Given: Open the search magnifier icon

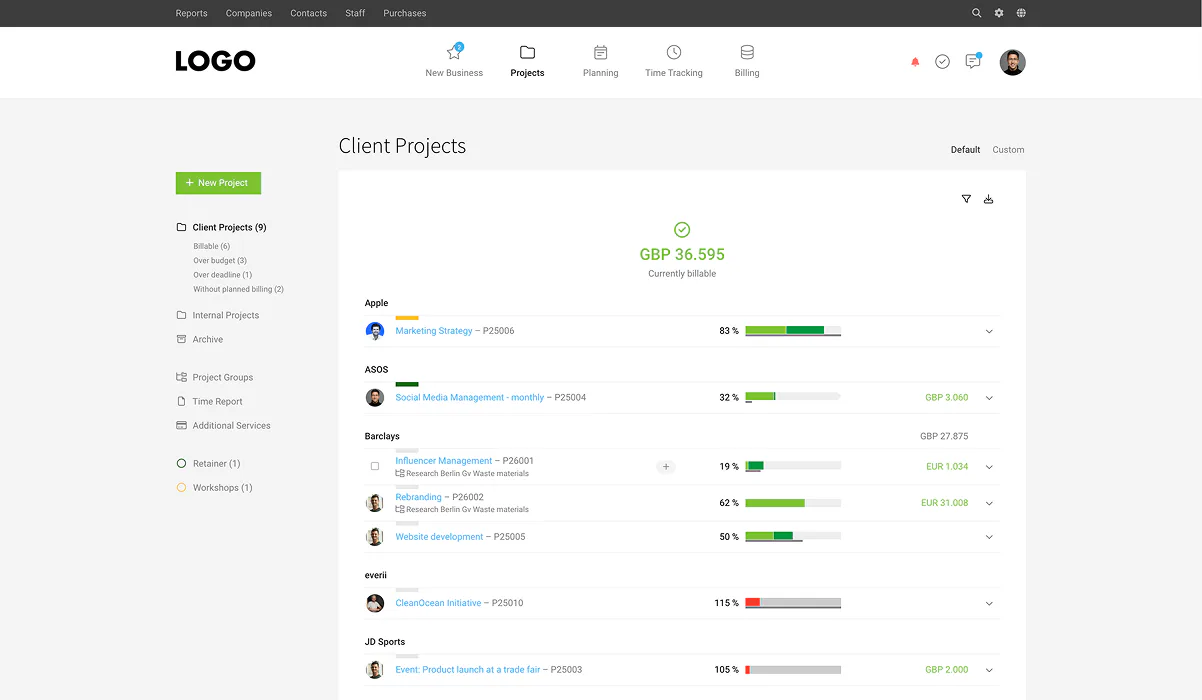Looking at the screenshot, I should click(x=977, y=13).
